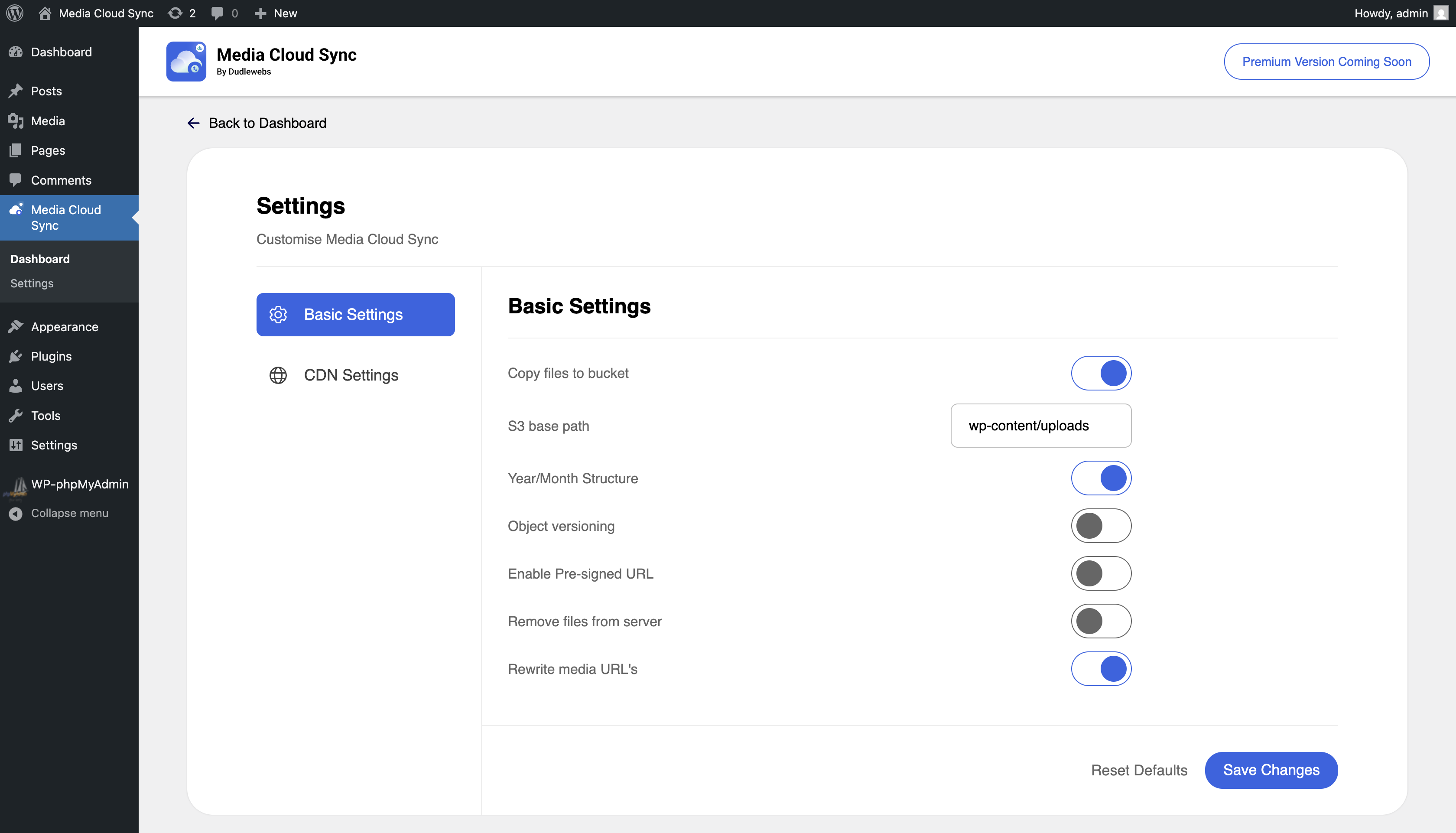Open the Settings submenu item under Media Cloud Sync
Viewport: 1456px width, 833px height.
click(32, 283)
